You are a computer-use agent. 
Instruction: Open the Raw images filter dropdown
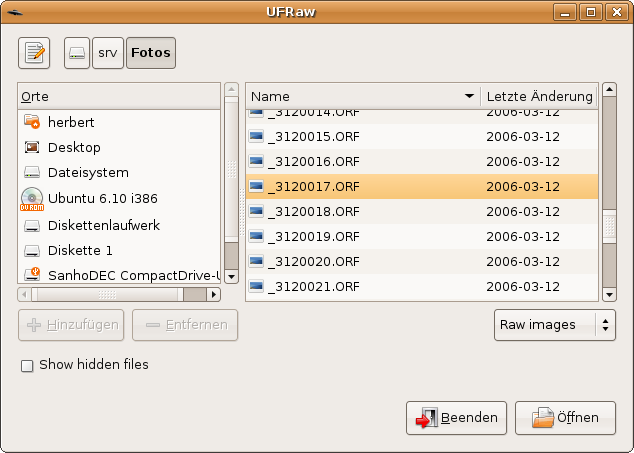(554, 325)
